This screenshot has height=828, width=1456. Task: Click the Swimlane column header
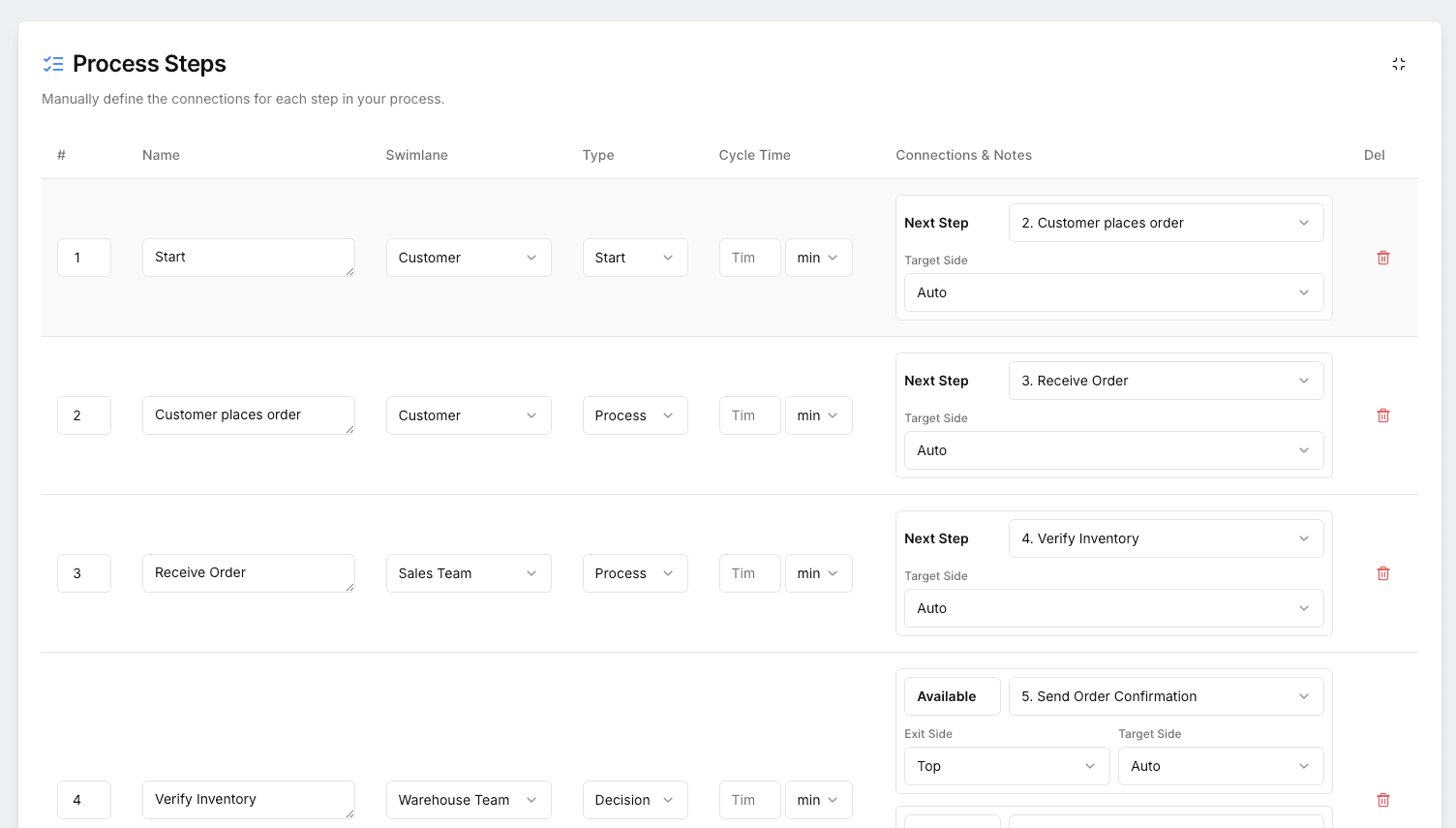tap(417, 155)
